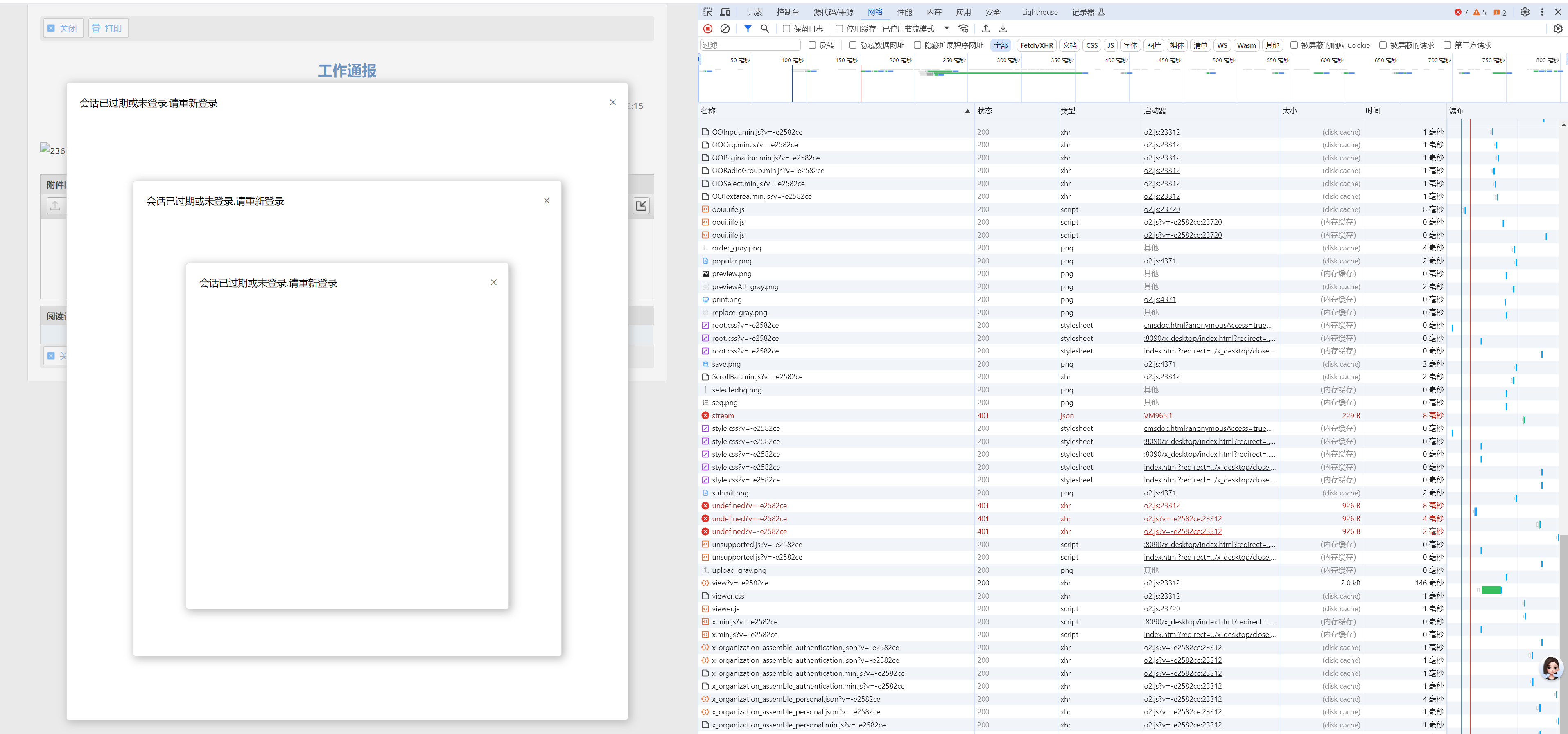Viewport: 1568px width, 734px height.
Task: Open network conditions wifi icon
Action: pos(964,29)
